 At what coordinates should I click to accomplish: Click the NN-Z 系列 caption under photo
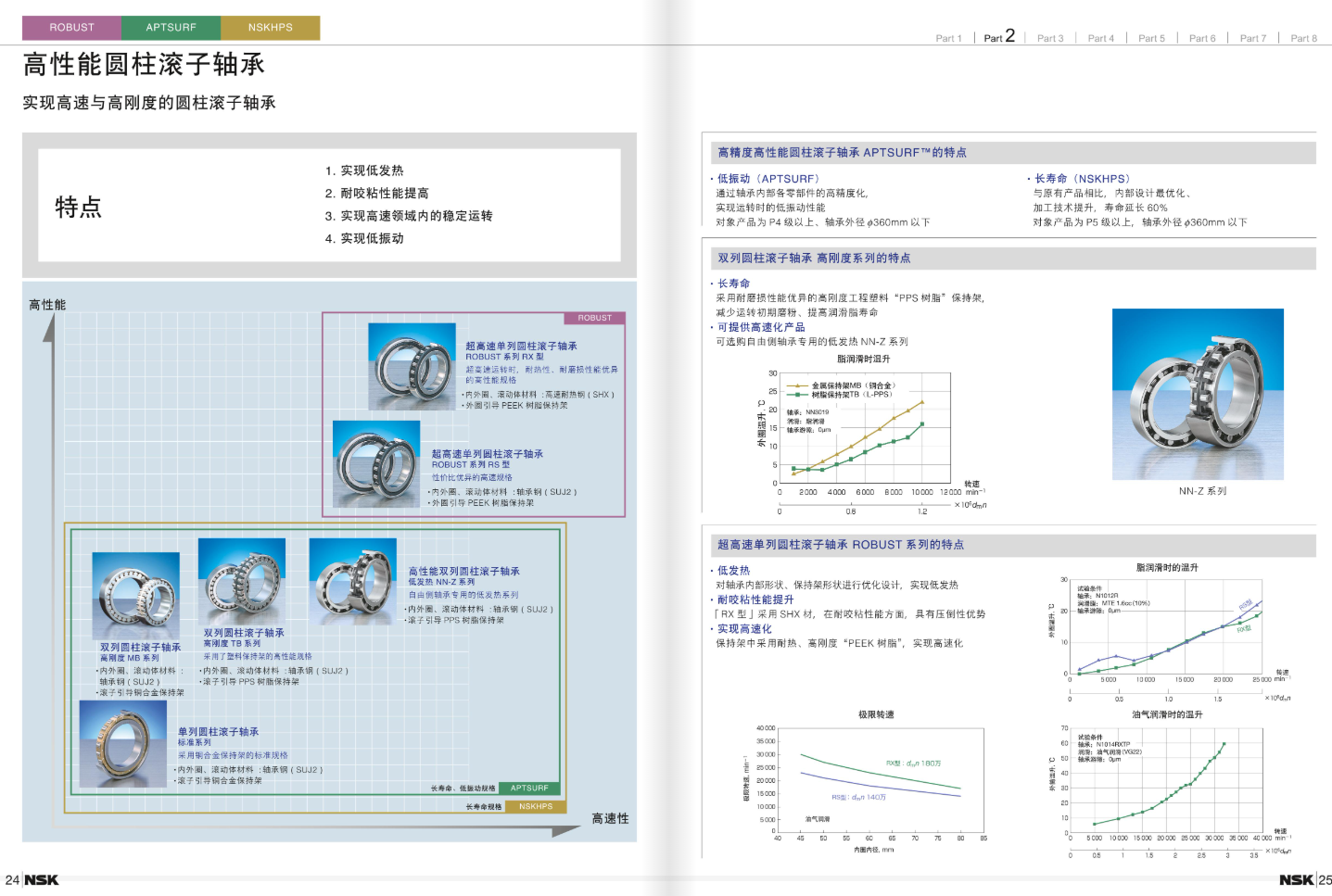[1202, 491]
